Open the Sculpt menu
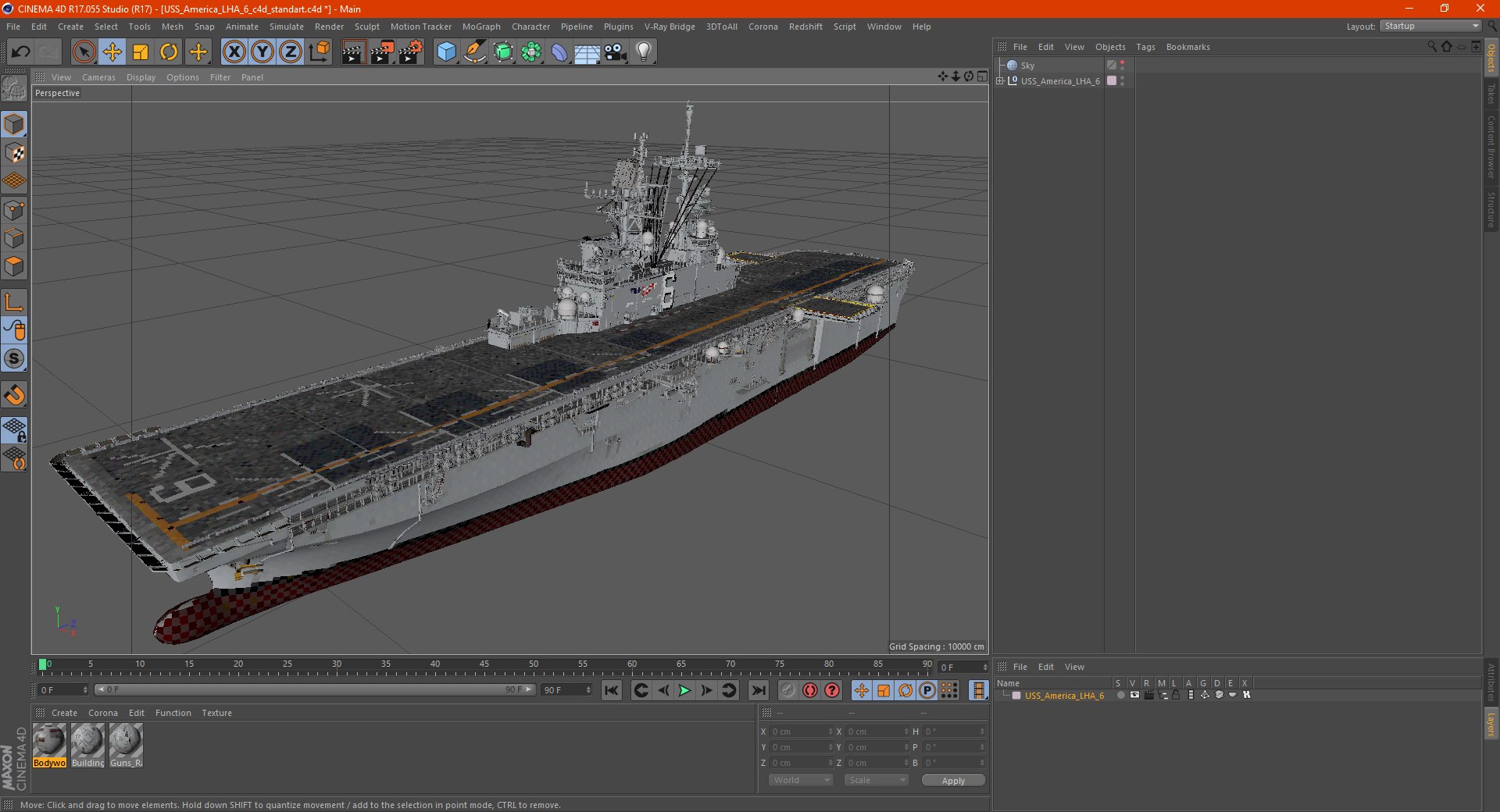The image size is (1500, 812). [366, 27]
